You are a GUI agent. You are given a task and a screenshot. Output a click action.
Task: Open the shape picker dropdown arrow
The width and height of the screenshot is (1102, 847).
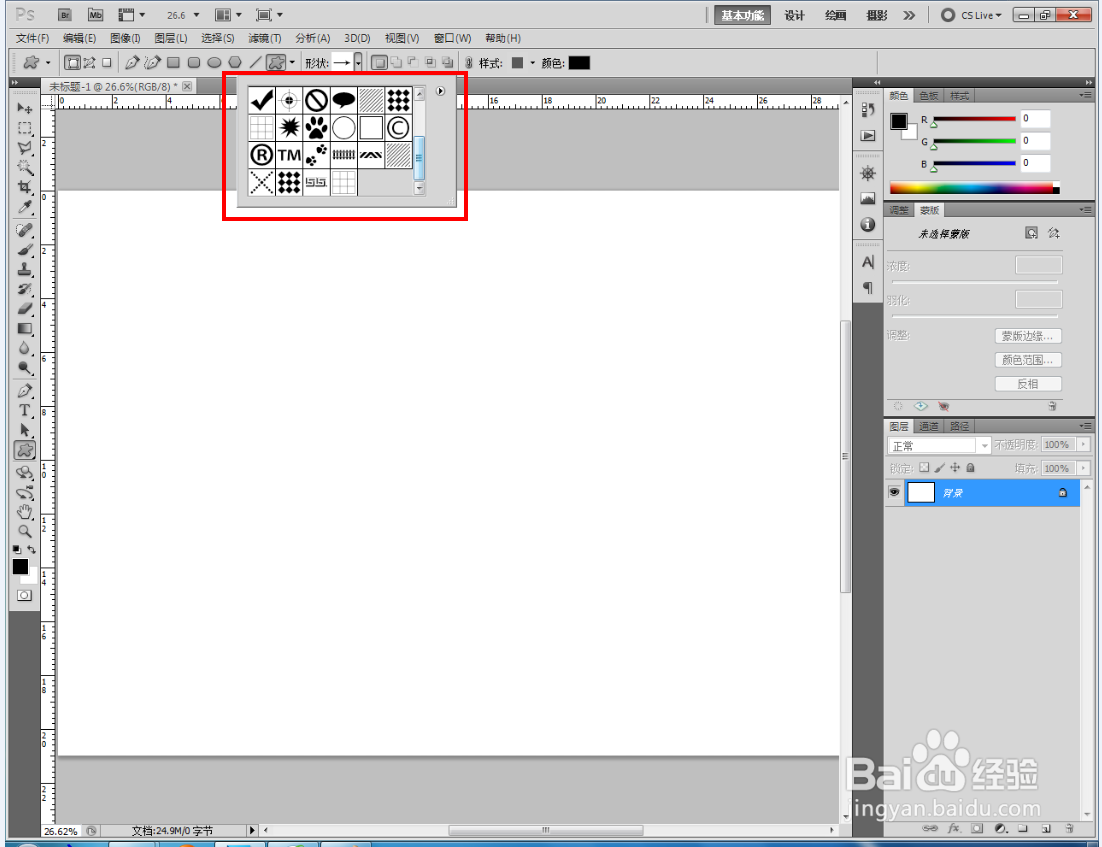tap(358, 63)
